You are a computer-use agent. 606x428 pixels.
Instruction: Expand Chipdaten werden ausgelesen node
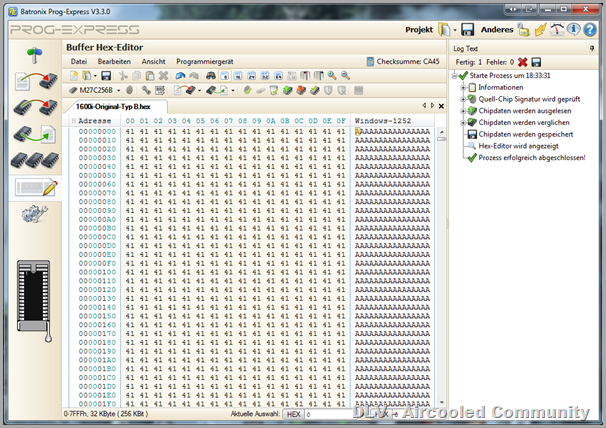pos(464,110)
